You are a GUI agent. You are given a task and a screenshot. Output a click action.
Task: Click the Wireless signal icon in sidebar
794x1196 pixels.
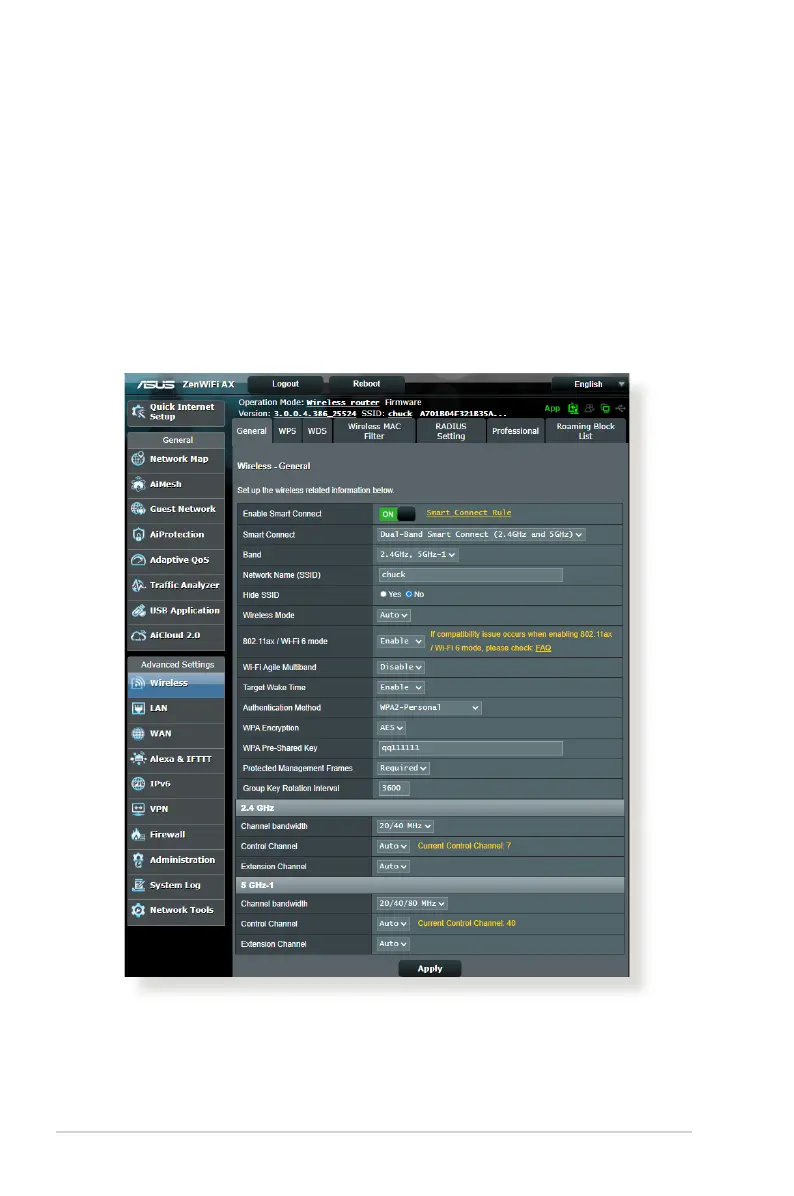pyautogui.click(x=138, y=683)
